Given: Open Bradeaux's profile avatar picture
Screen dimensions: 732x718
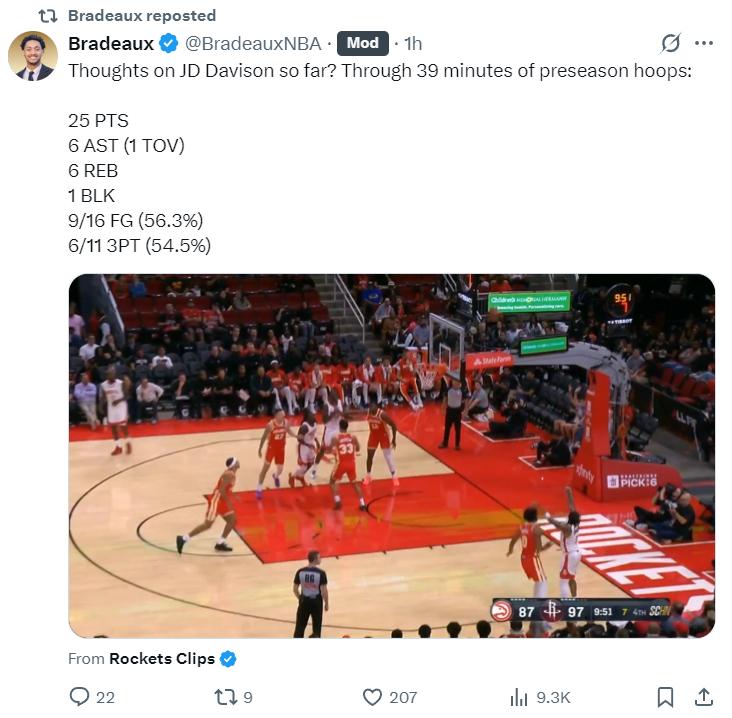Looking at the screenshot, I should tap(33, 56).
